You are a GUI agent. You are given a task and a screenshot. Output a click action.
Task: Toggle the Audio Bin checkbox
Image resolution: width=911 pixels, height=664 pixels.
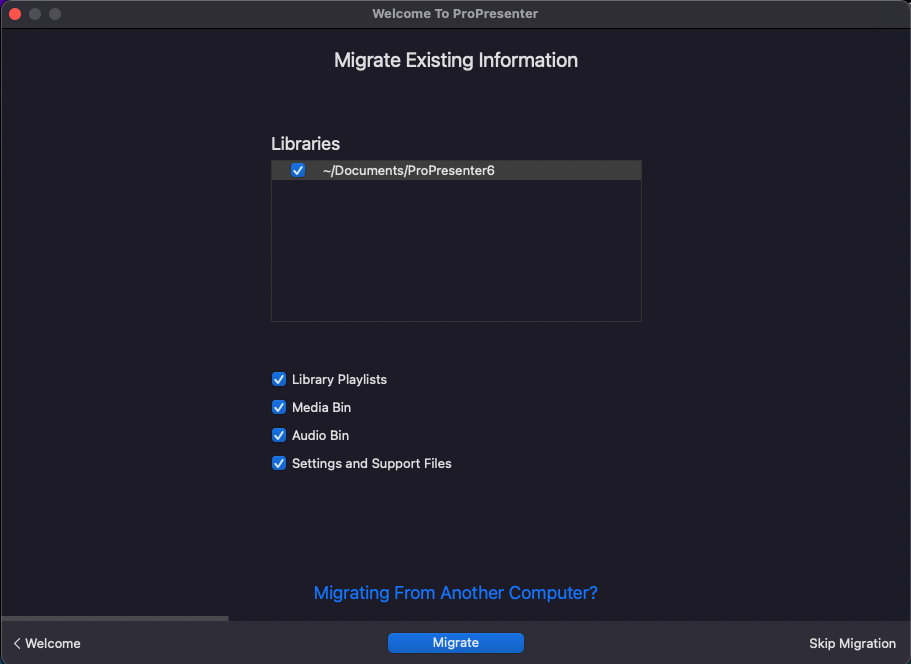[x=279, y=435]
